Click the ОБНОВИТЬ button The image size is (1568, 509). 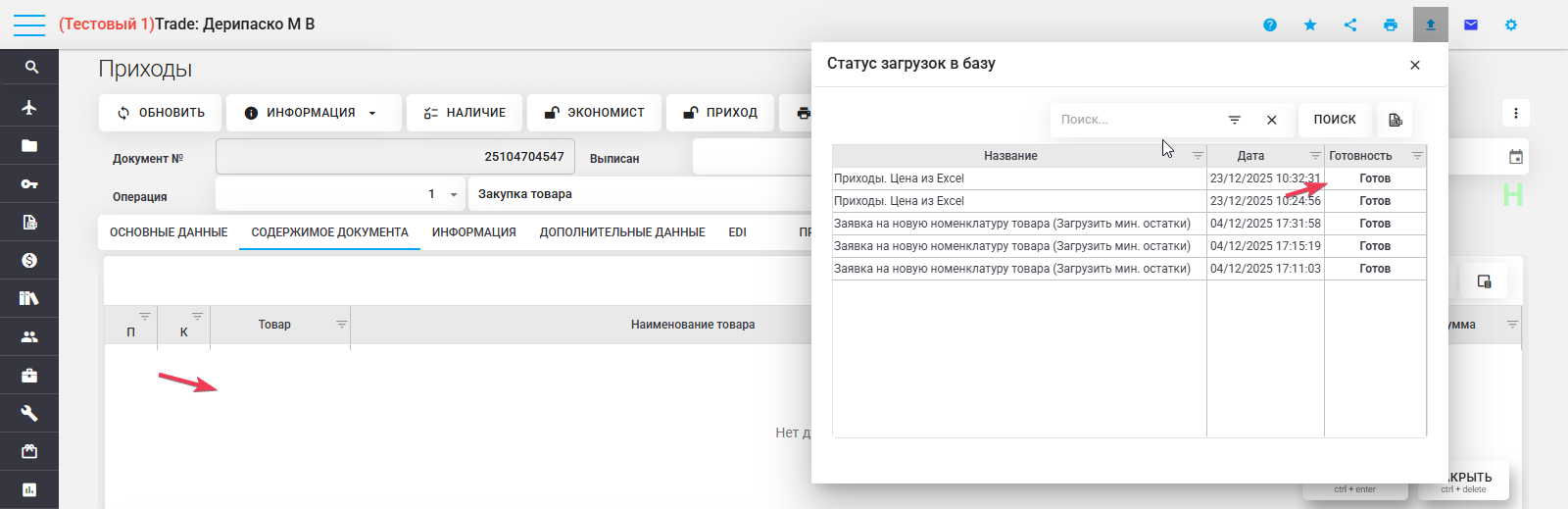click(161, 113)
